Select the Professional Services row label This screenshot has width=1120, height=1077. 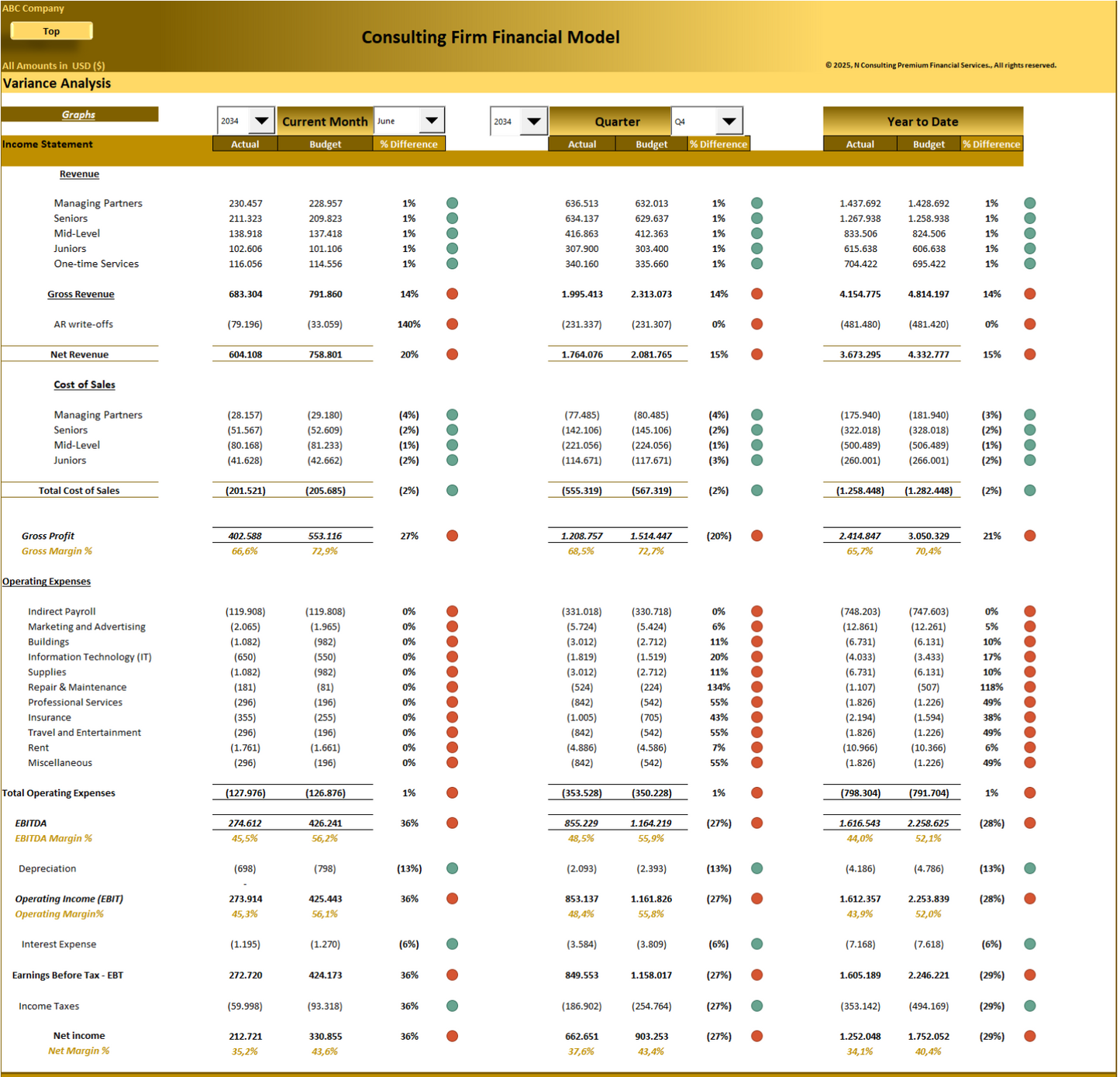pyautogui.click(x=75, y=702)
